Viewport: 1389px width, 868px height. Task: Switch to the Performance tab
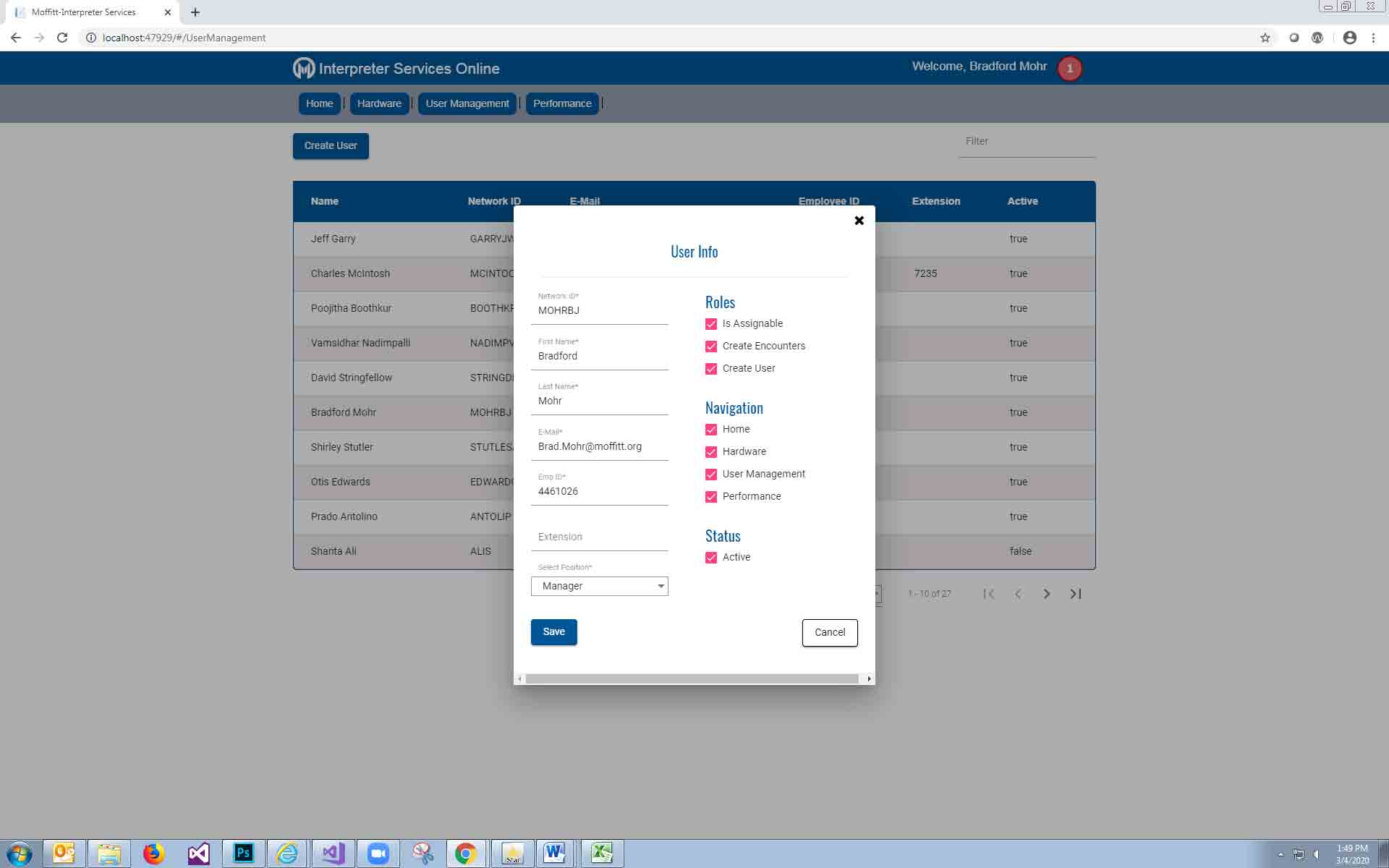(562, 103)
